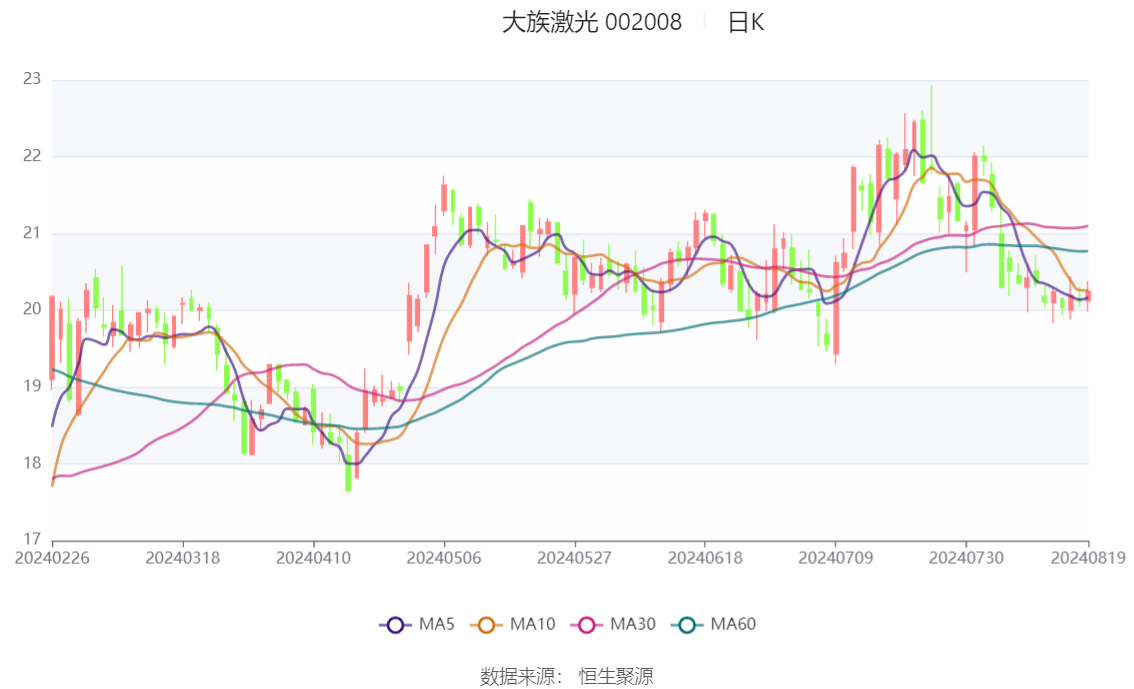Select the 日K period label
This screenshot has width=1134, height=689.
746,22
